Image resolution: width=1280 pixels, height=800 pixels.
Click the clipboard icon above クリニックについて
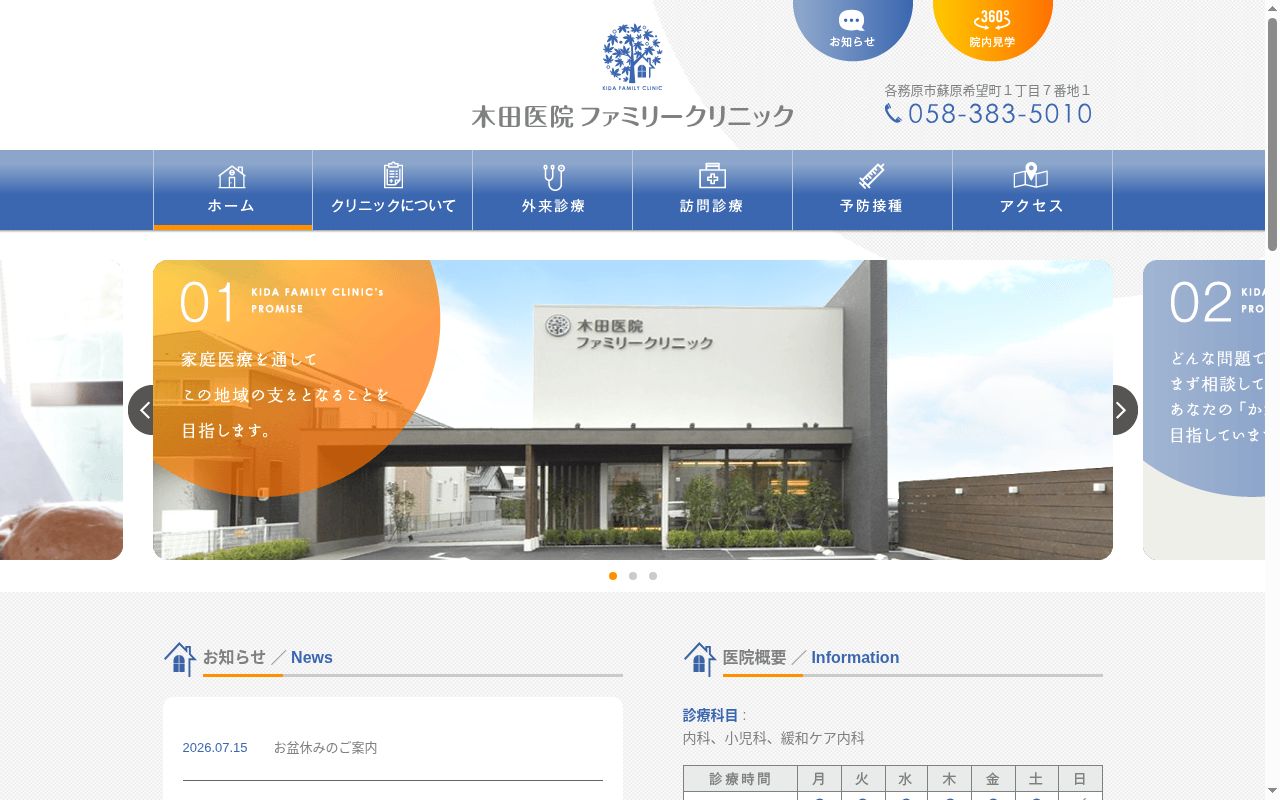click(393, 176)
